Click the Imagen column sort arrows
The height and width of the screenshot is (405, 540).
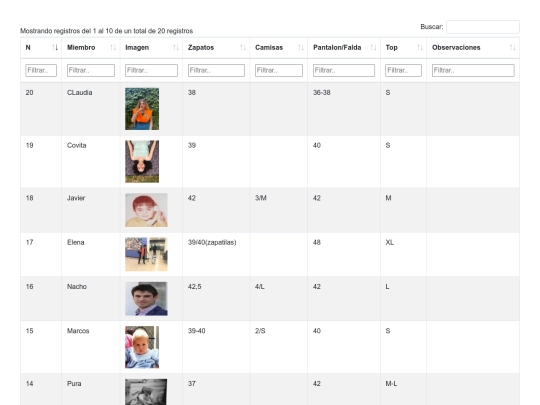click(176, 48)
